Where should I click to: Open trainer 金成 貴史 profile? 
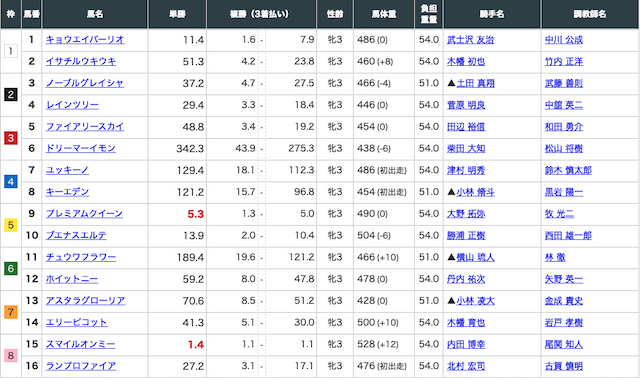[x=564, y=301]
